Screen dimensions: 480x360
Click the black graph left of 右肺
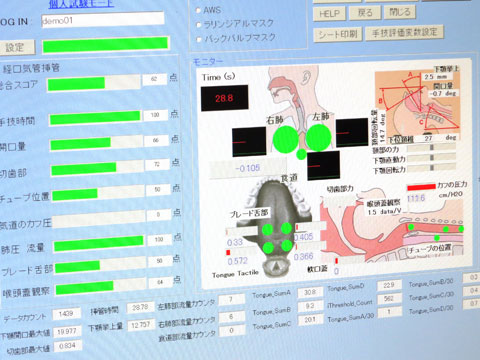pyautogui.click(x=249, y=142)
